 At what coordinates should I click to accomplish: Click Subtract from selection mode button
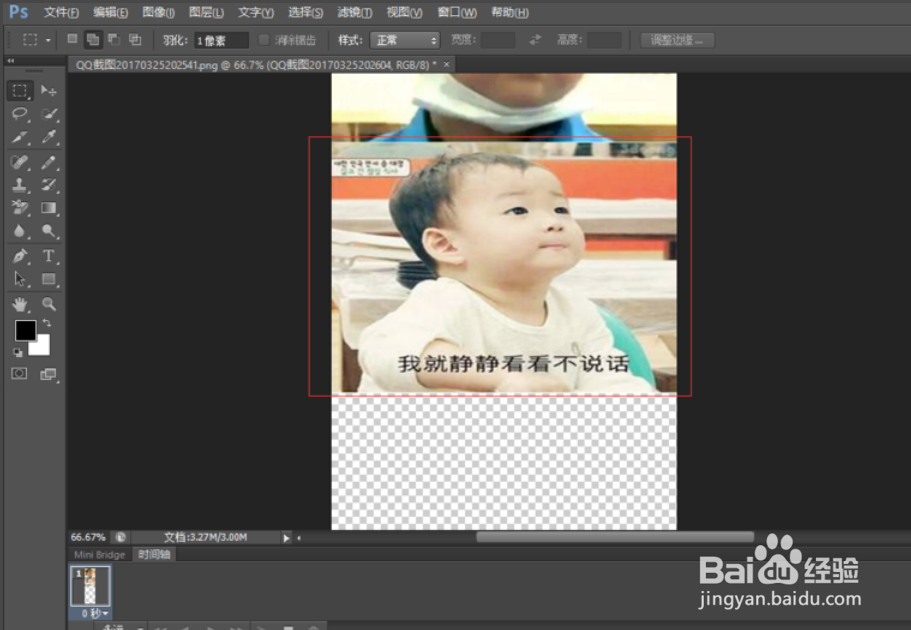tap(114, 39)
